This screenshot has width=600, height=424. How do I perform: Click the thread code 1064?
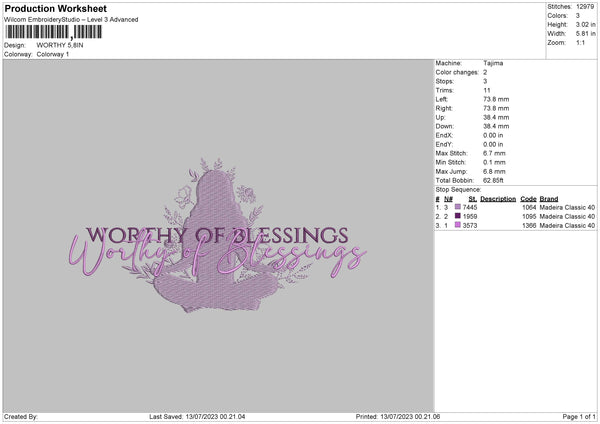click(529, 207)
